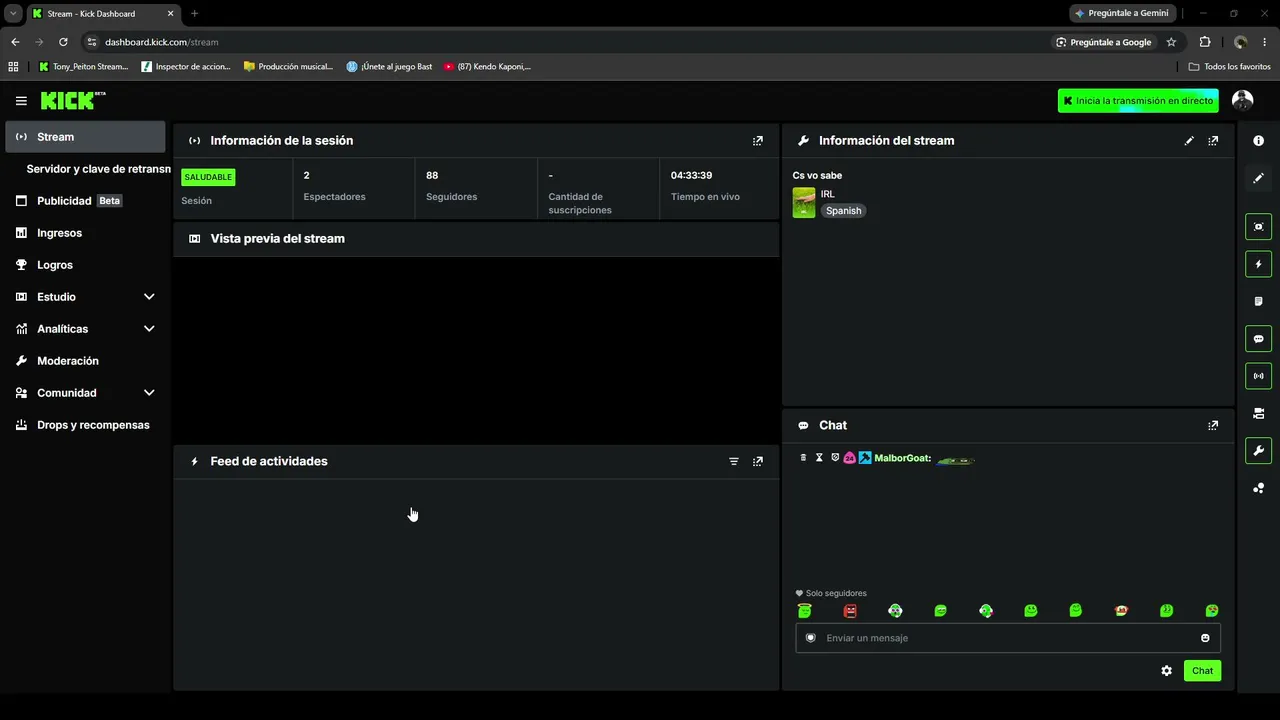This screenshot has width=1280, height=720.
Task: Click the Spanish language tag
Action: tap(843, 211)
